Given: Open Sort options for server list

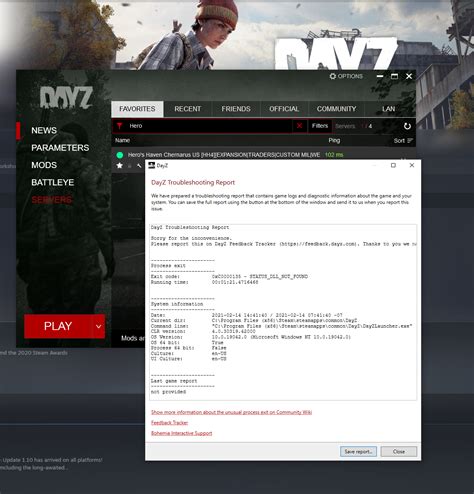Looking at the screenshot, I should 403,141.
